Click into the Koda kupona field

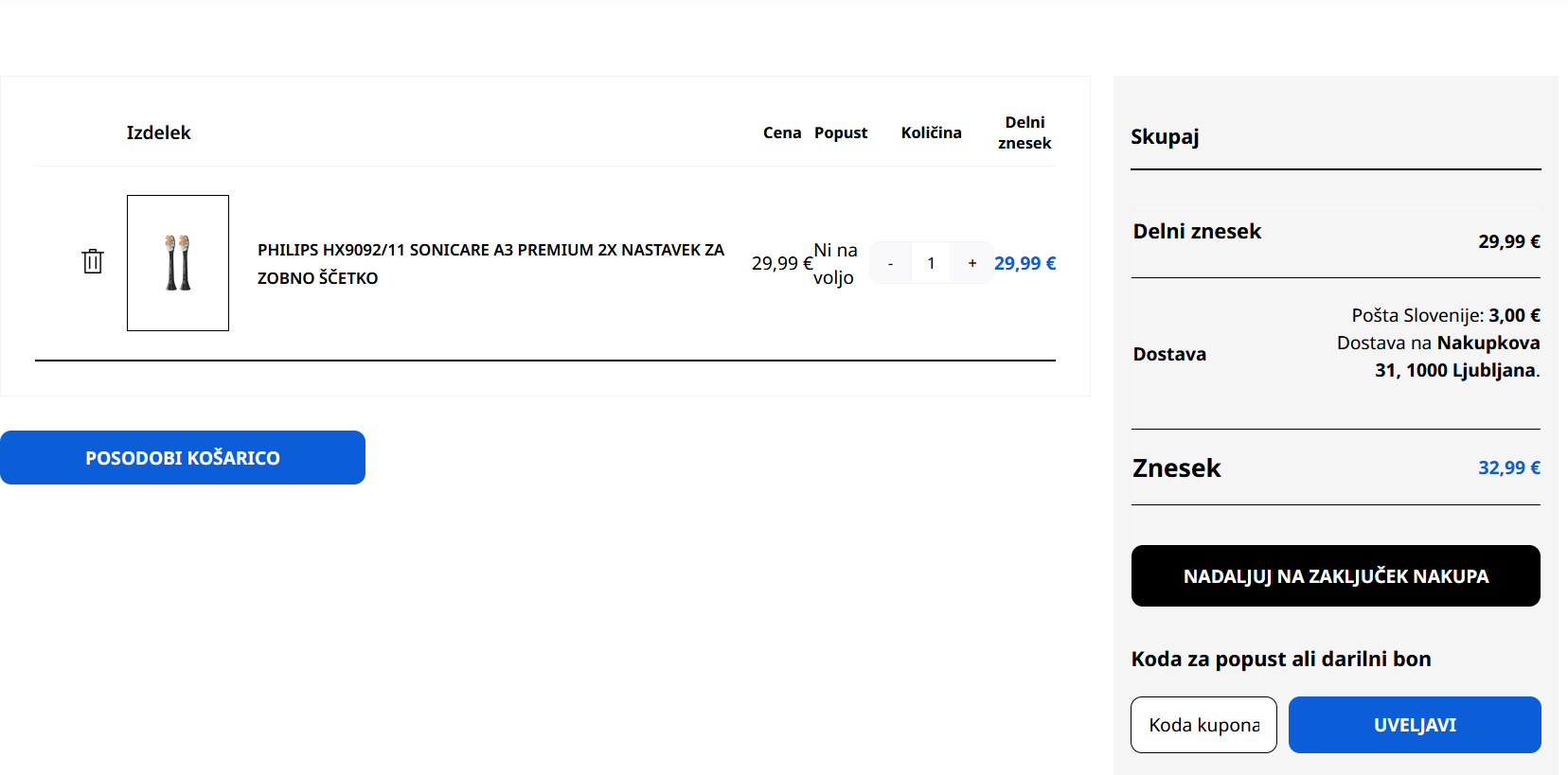[1203, 725]
